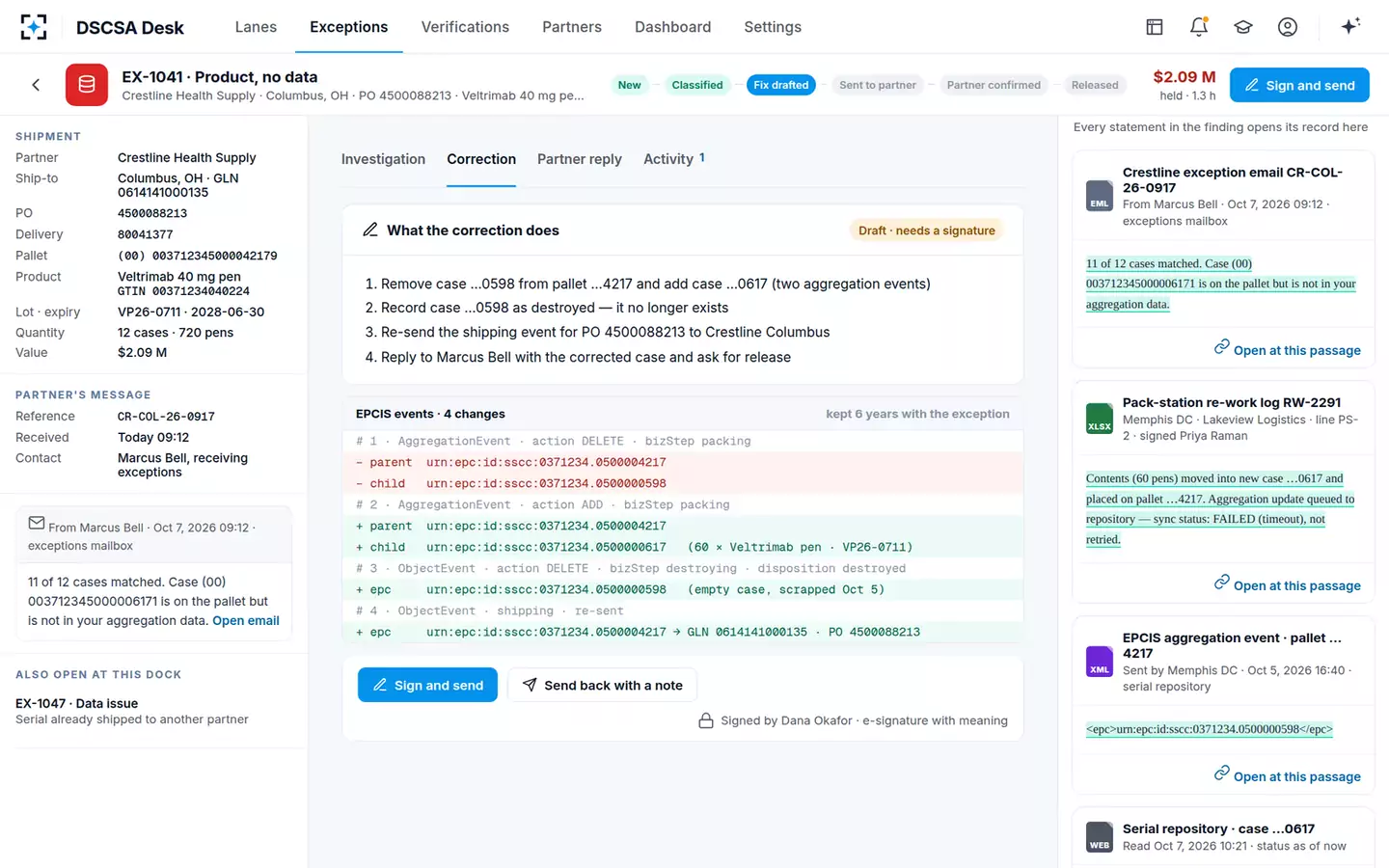The height and width of the screenshot is (868, 1389).
Task: Open at this passage for EPCIS aggregation event
Action: 1288,775
